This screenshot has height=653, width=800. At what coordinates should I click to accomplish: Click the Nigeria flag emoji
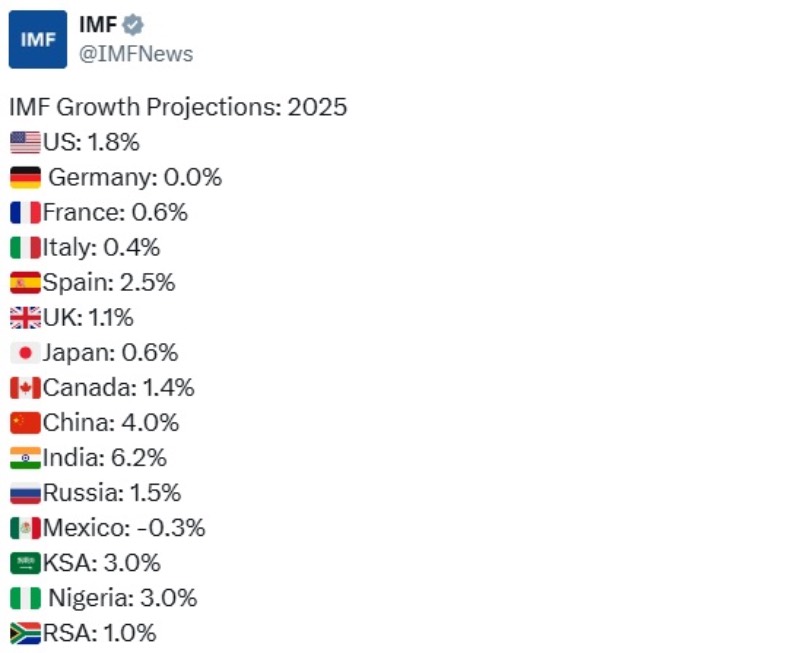click(26, 597)
